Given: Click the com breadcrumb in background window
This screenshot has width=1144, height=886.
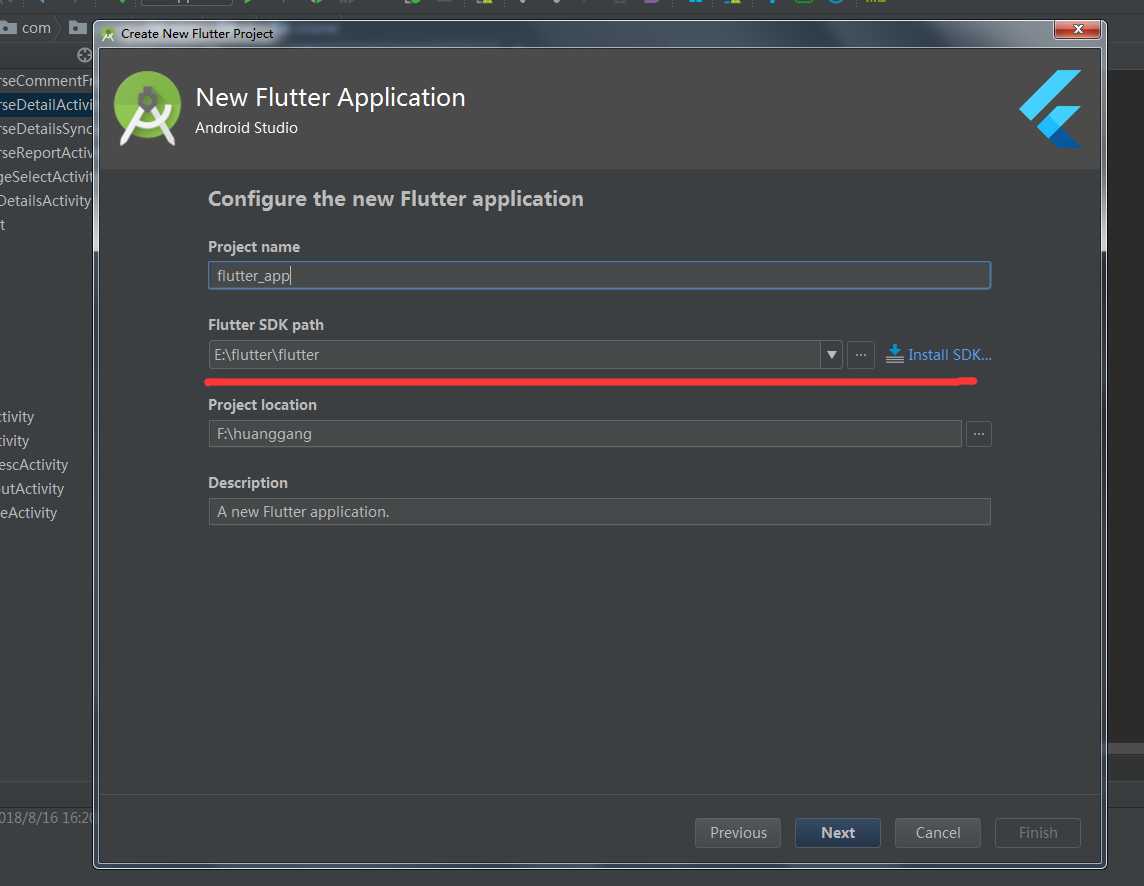Looking at the screenshot, I should [36, 28].
